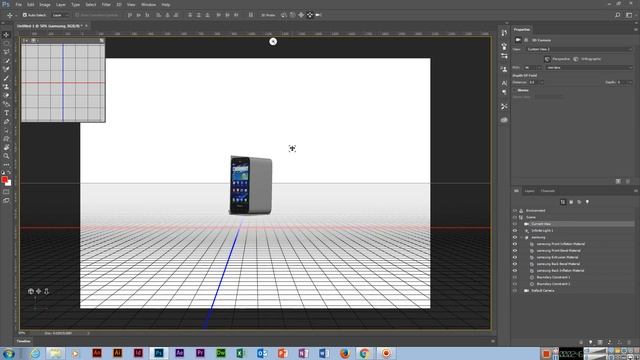Viewport: 640px width, 360px height.
Task: Activate the Slide 3D camera mode icon
Action: 310,15
